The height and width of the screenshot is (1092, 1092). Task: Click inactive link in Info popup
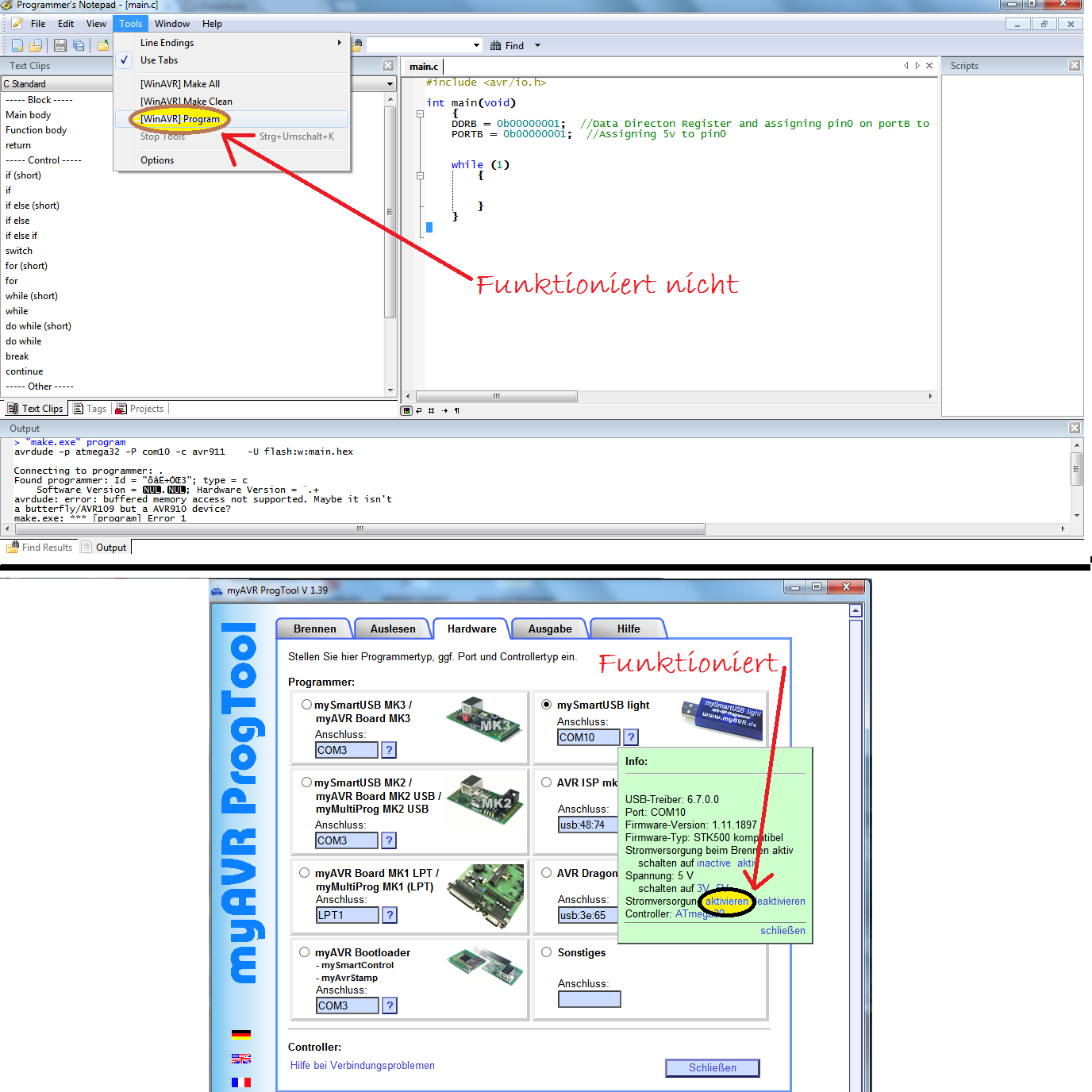click(713, 863)
